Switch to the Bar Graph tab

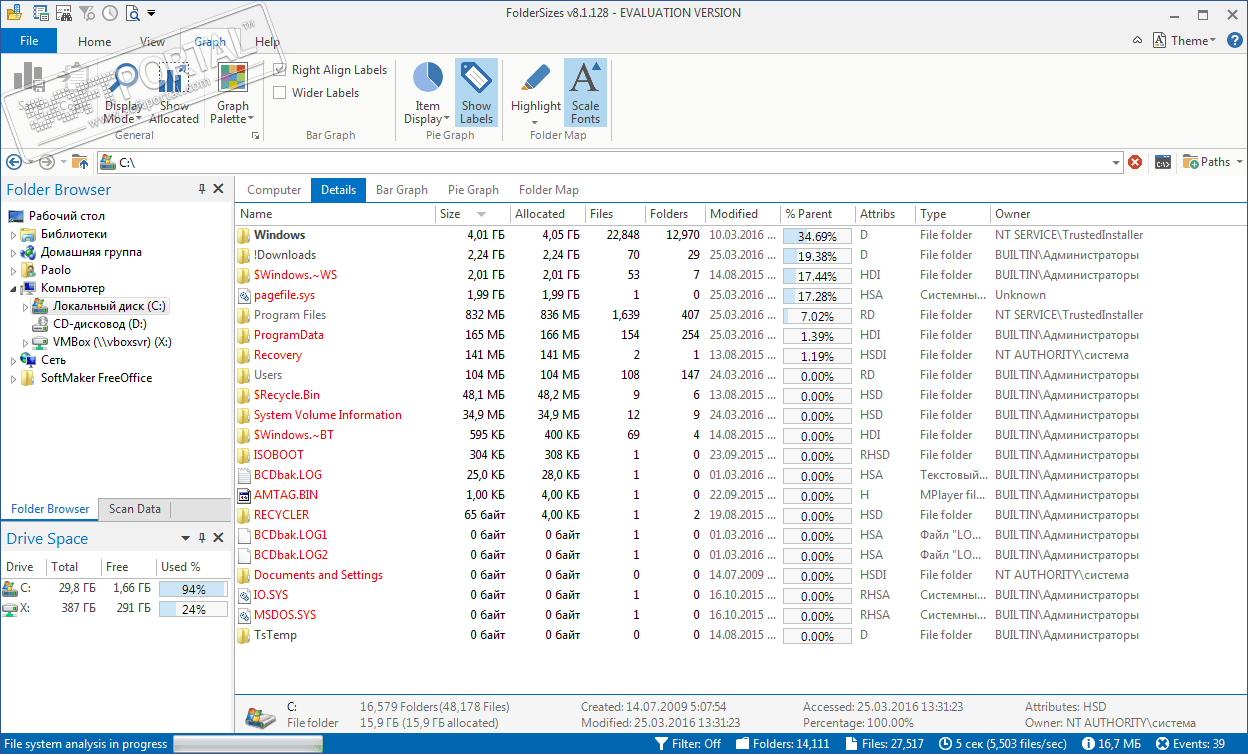click(402, 190)
